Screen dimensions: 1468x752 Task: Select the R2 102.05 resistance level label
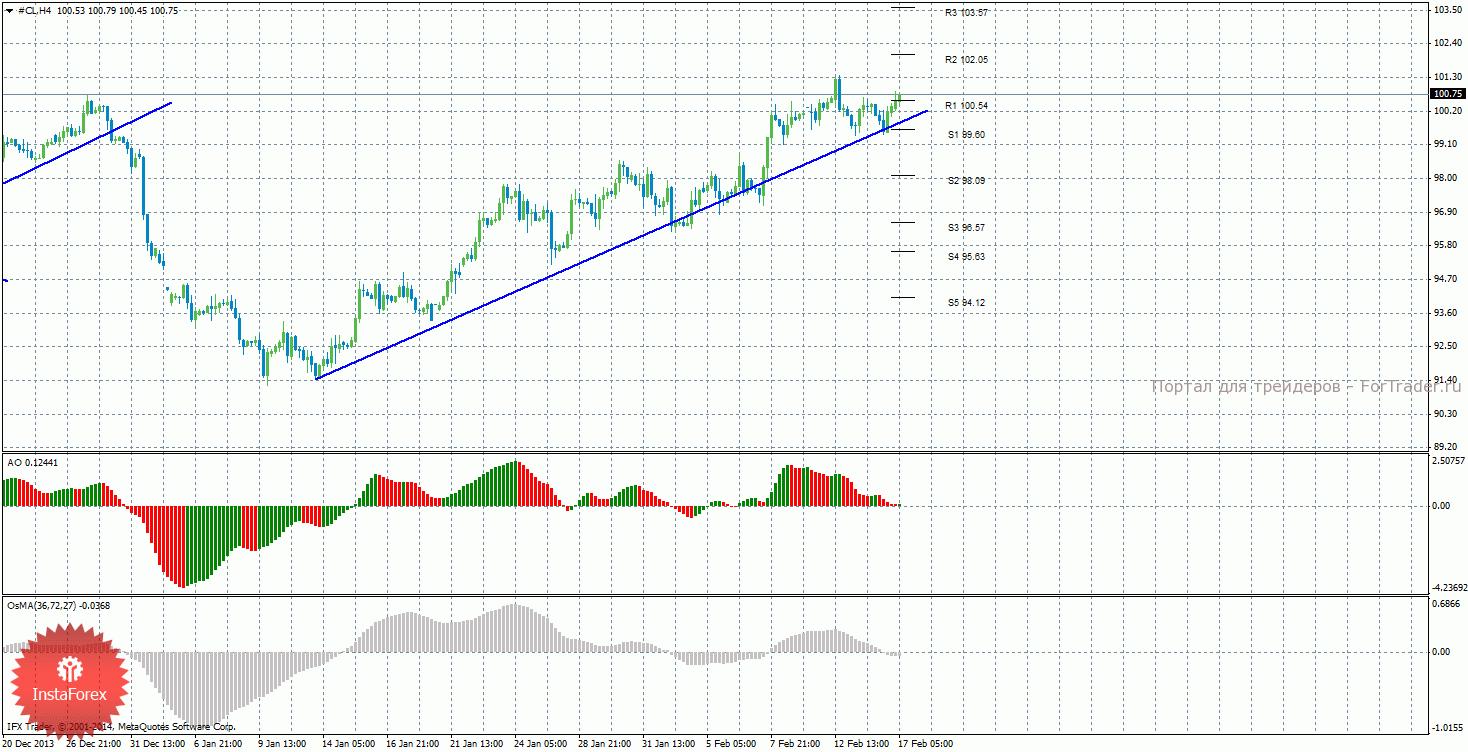pyautogui.click(x=966, y=60)
